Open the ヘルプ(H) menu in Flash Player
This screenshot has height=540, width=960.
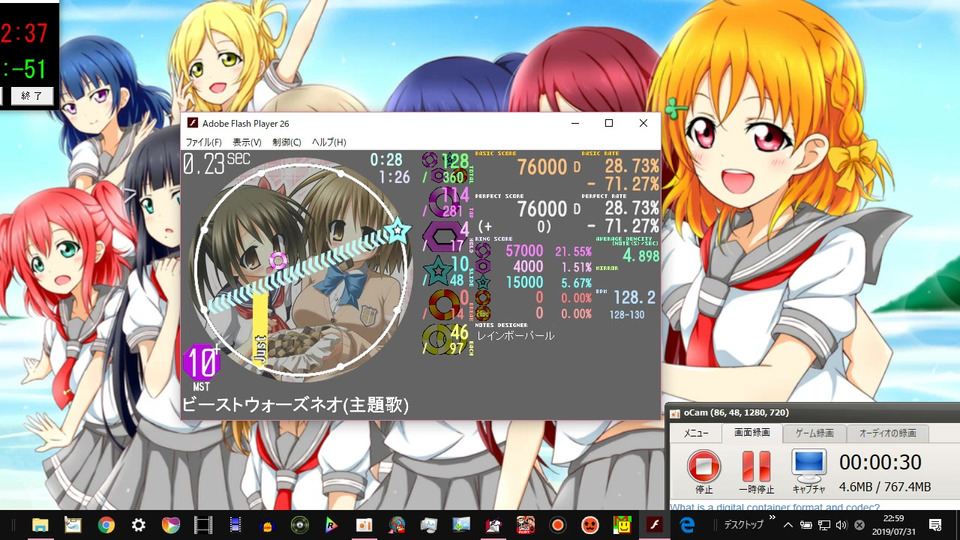(329, 142)
